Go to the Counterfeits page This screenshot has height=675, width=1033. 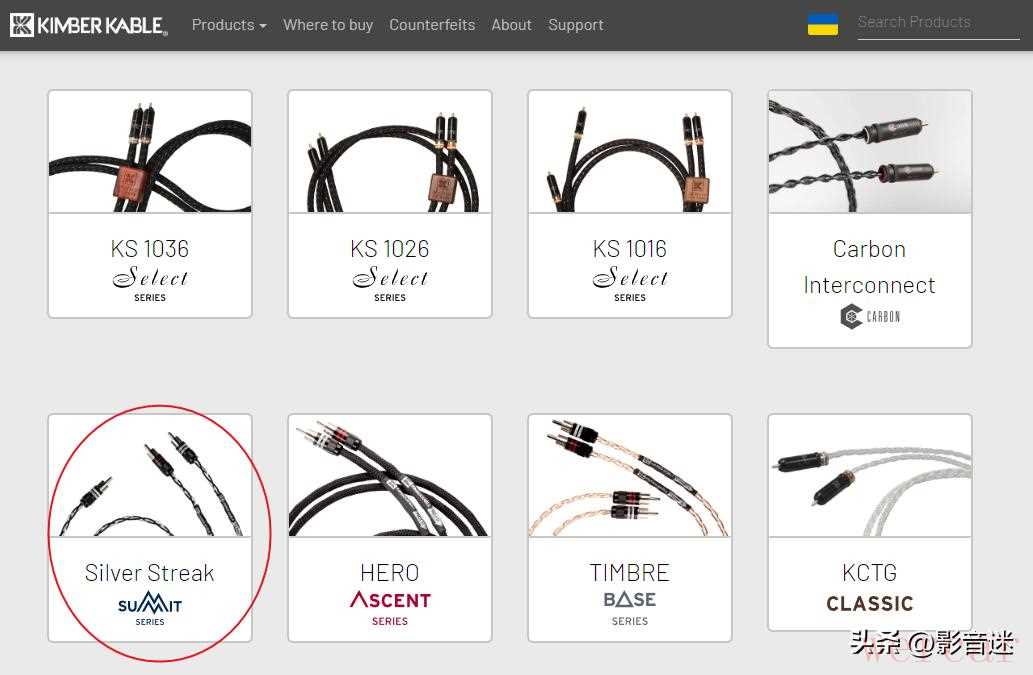pos(432,25)
